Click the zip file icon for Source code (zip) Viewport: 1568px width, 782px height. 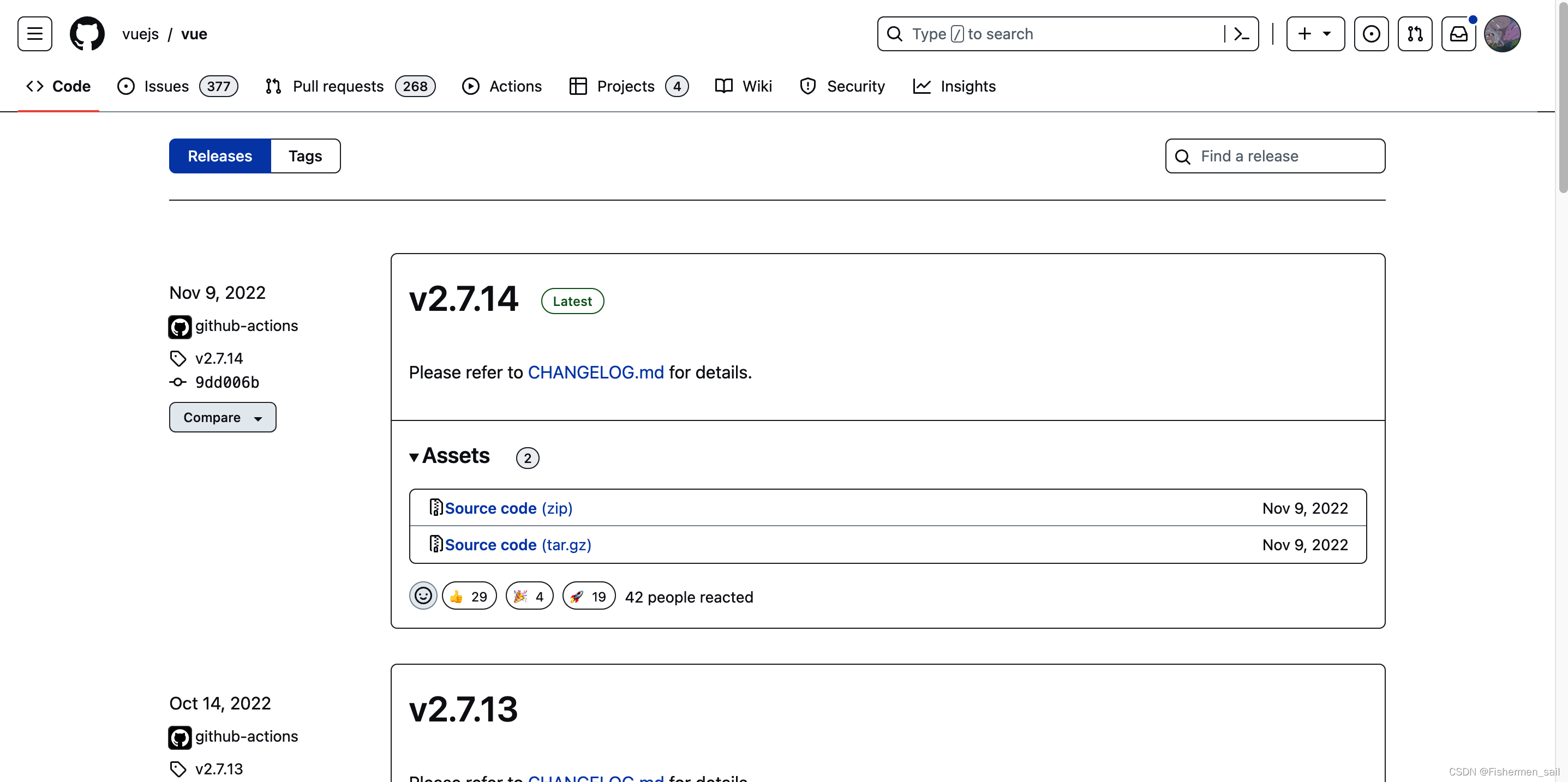pos(435,507)
